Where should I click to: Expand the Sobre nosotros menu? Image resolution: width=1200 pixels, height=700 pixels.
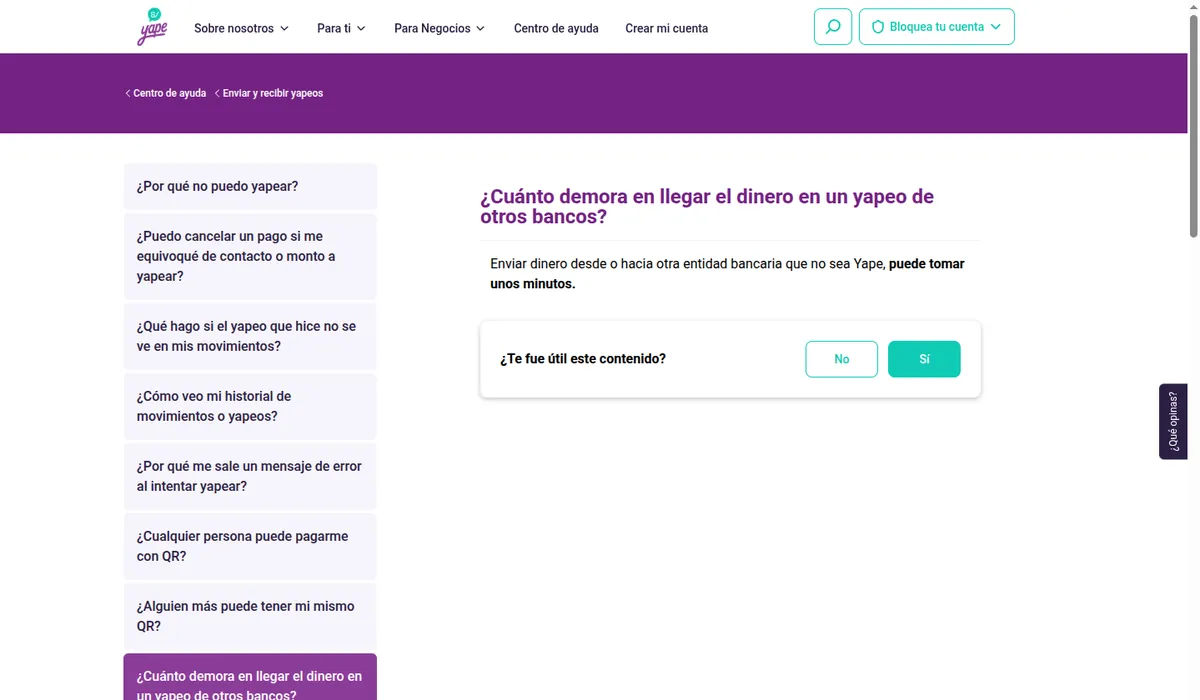(241, 28)
